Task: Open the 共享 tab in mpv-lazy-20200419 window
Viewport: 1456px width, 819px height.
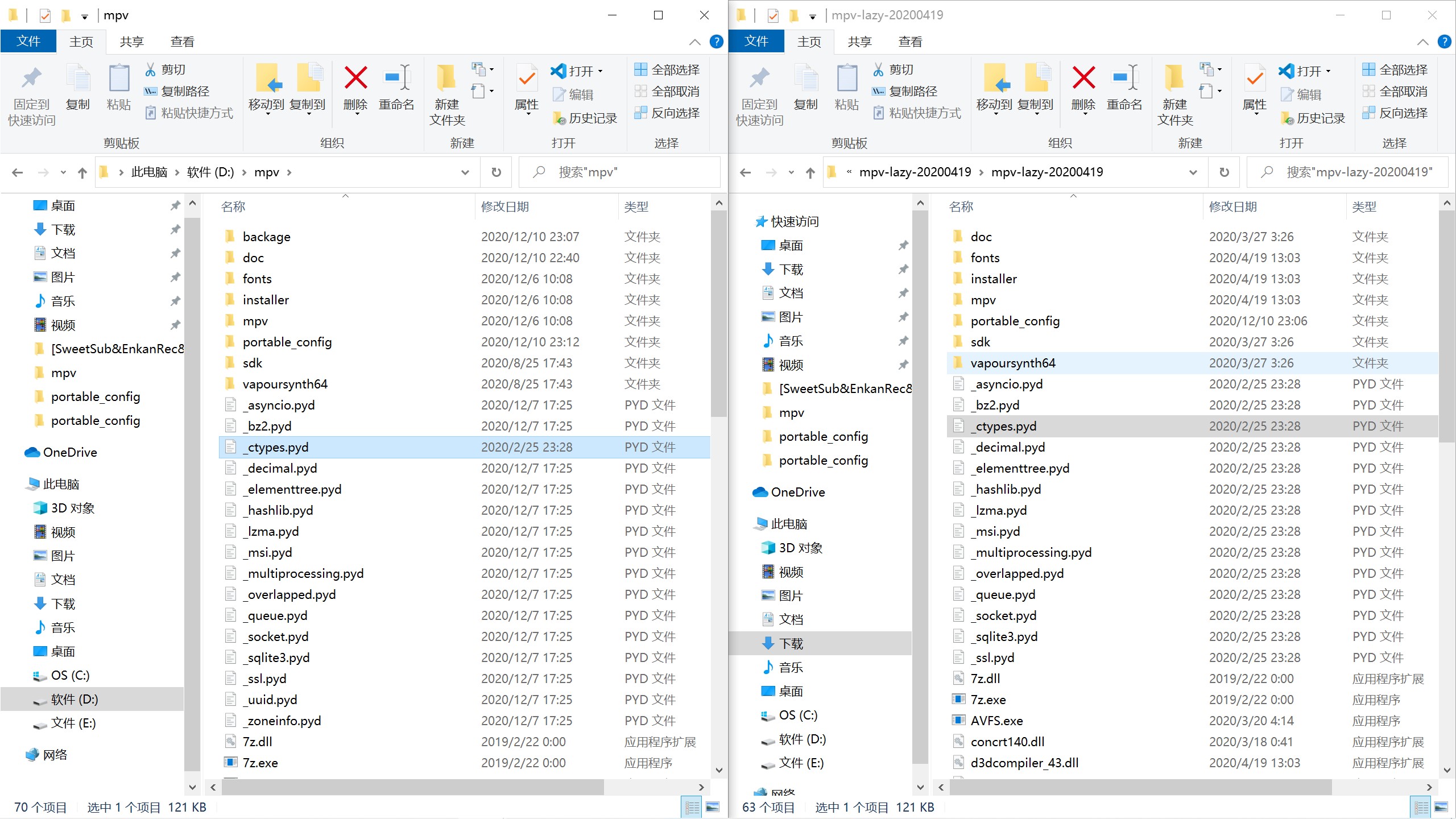Action: point(860,42)
